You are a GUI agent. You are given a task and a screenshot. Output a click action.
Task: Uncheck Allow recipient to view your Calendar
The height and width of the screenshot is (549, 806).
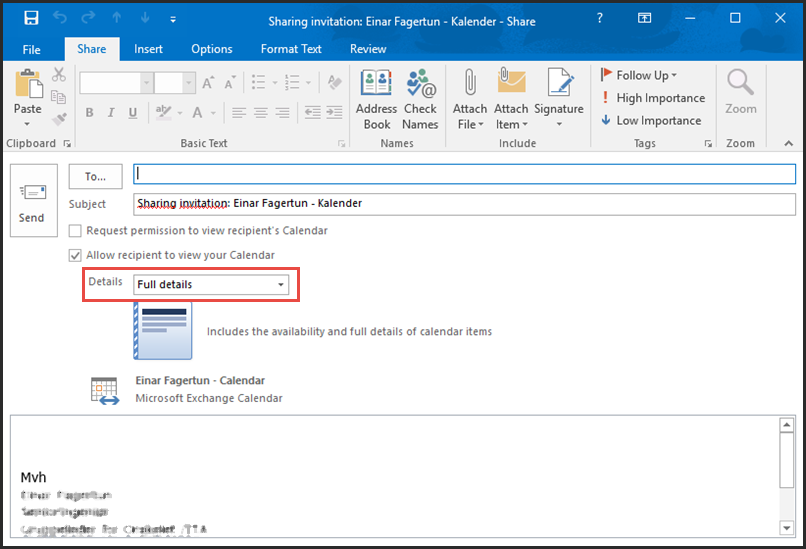coord(76,255)
